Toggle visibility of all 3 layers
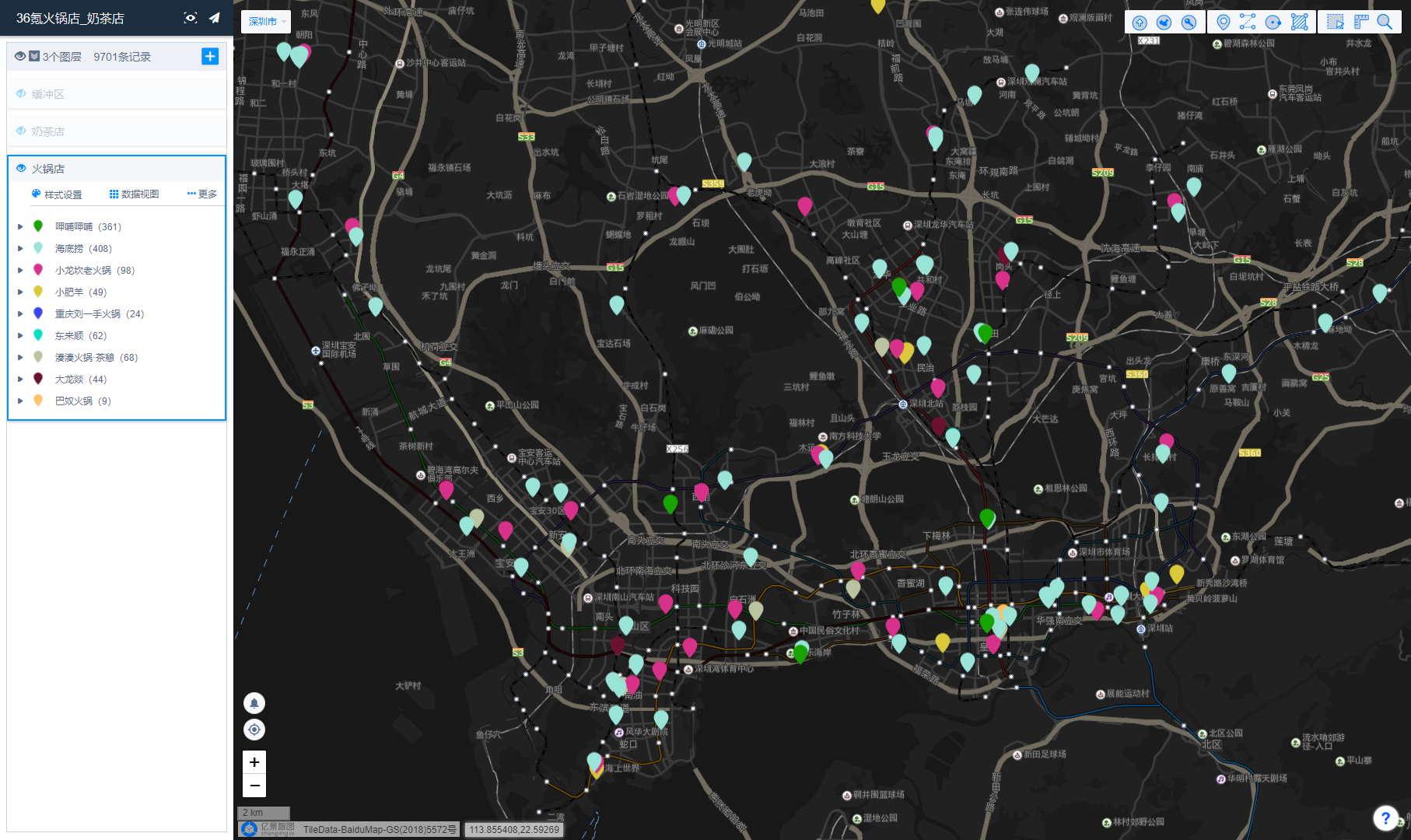This screenshot has width=1411, height=840. [x=20, y=56]
